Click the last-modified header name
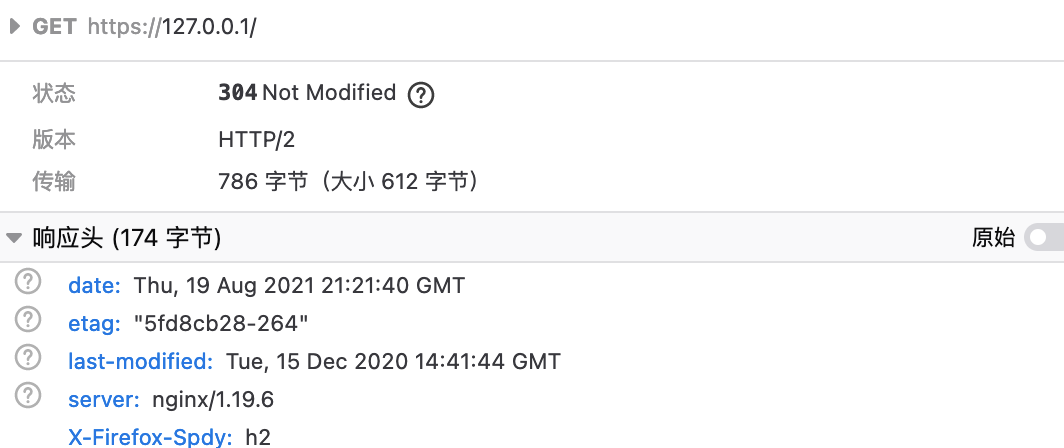The height and width of the screenshot is (448, 1064). pyautogui.click(x=141, y=361)
